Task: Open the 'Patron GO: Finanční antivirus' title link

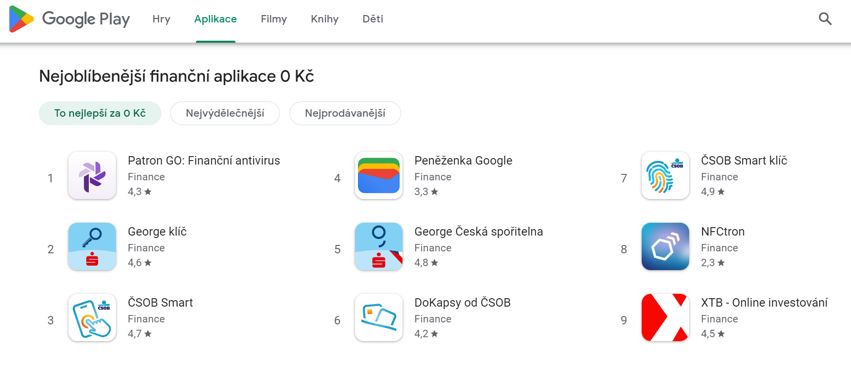Action: (x=204, y=161)
